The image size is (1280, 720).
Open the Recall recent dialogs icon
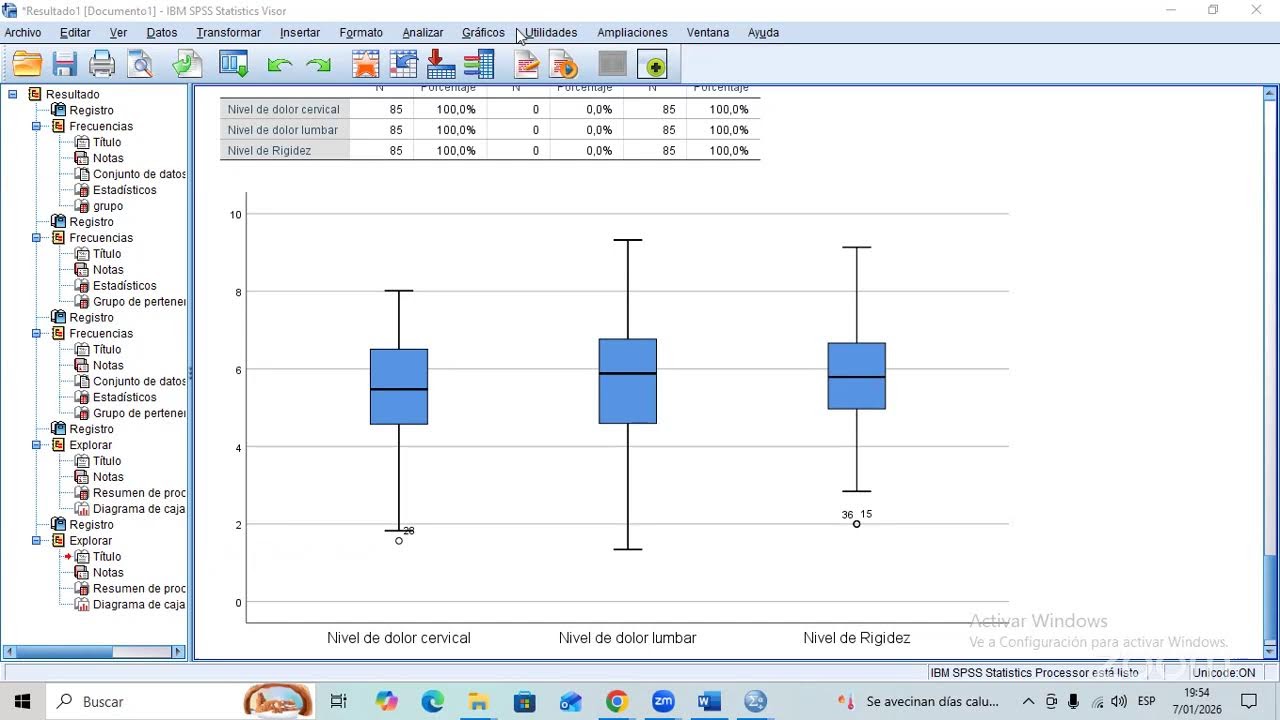(x=234, y=65)
